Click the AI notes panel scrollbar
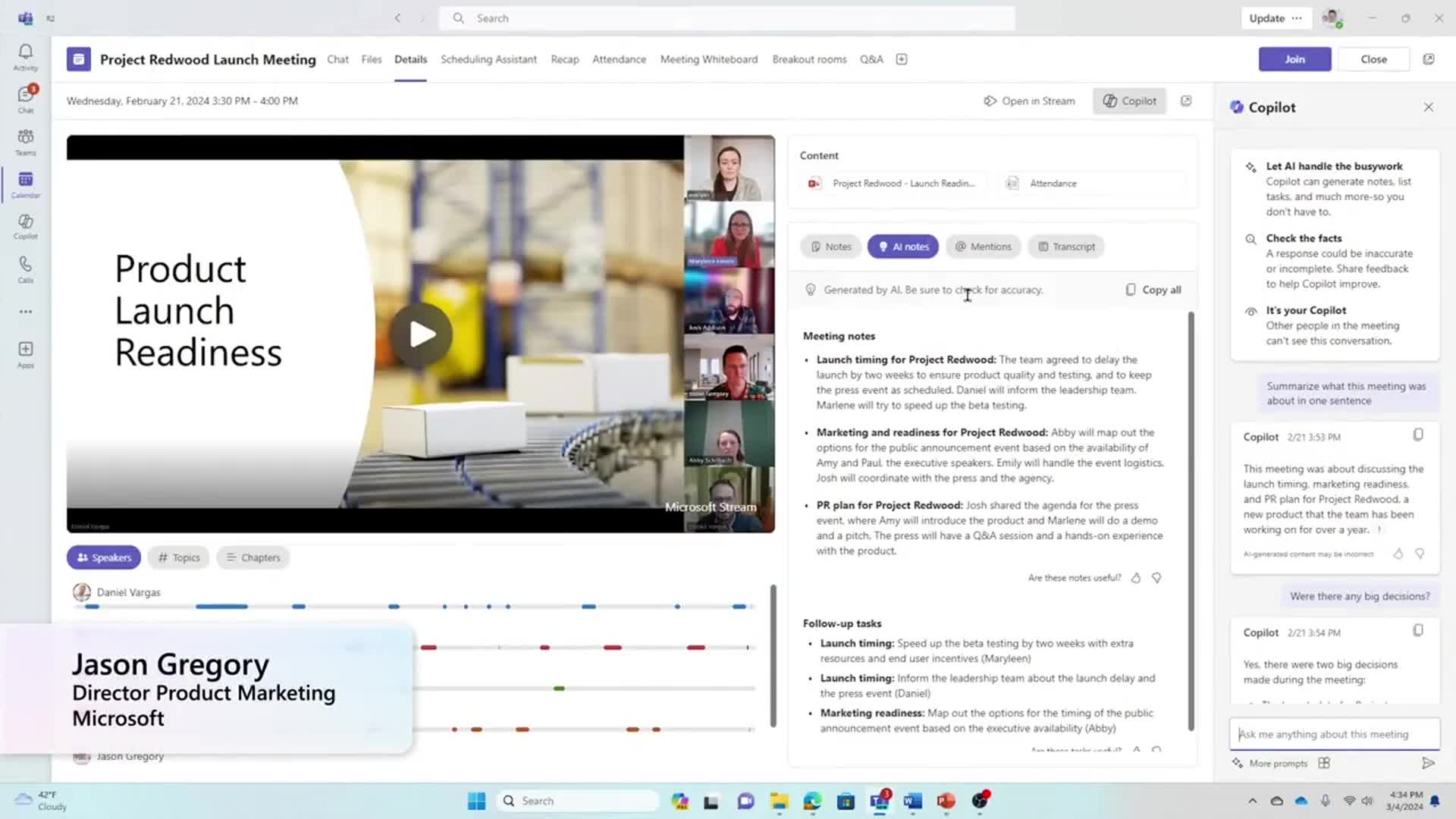This screenshot has width=1456, height=819. coord(1191,521)
